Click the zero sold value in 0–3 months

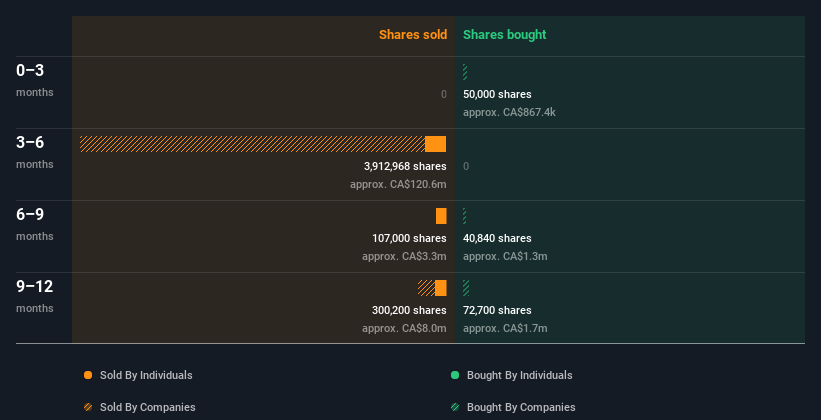[x=444, y=94]
